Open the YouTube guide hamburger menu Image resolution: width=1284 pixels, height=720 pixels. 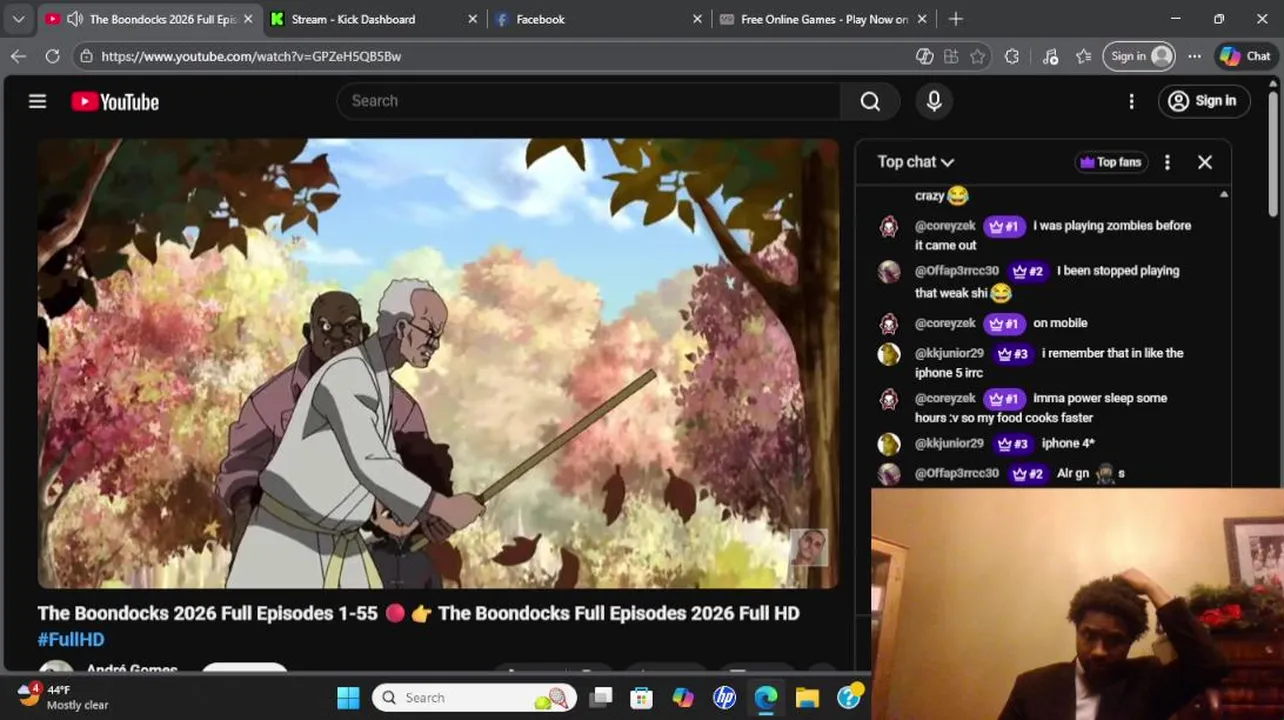tap(37, 101)
